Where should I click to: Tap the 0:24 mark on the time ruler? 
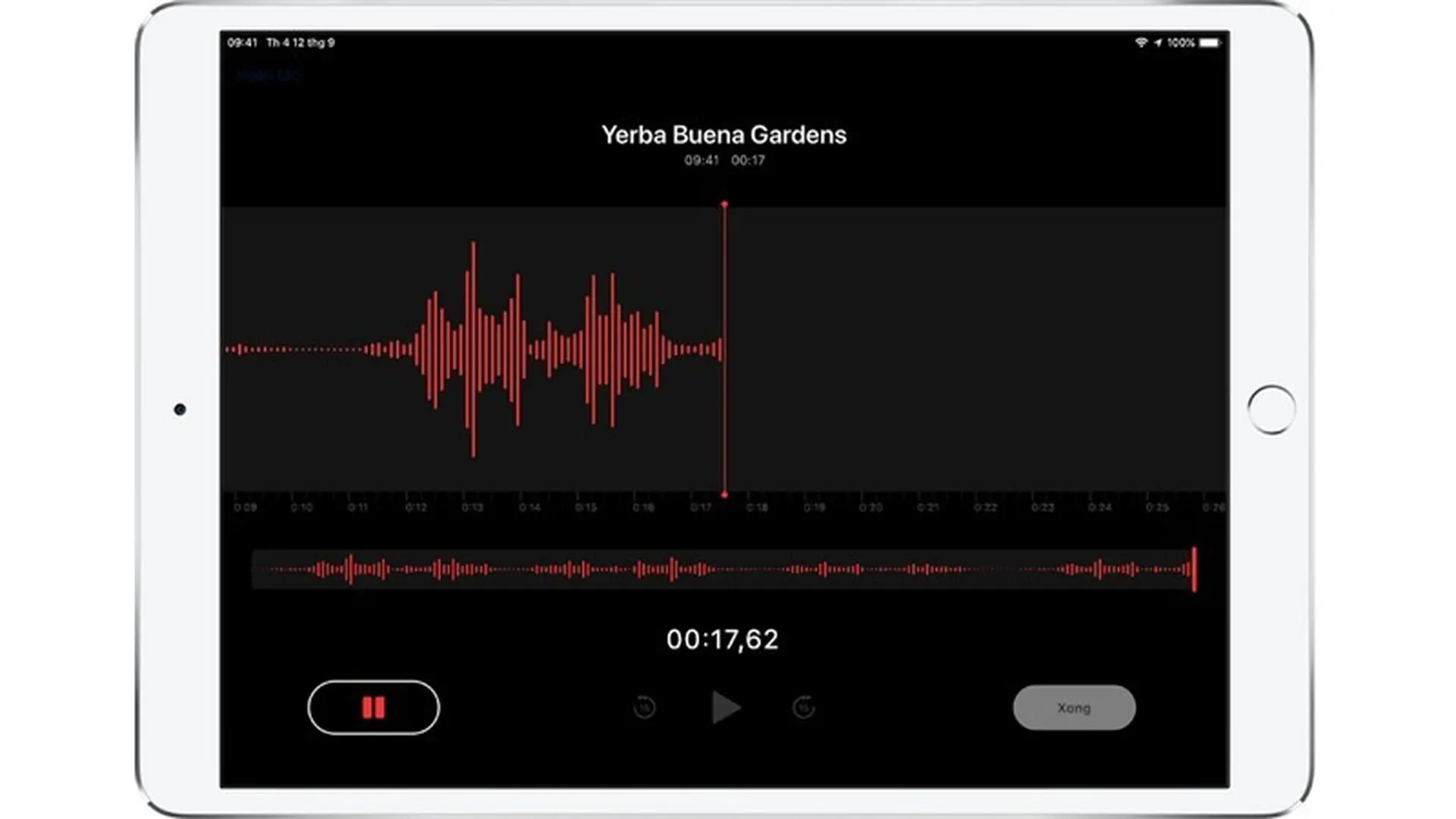pyautogui.click(x=1100, y=507)
